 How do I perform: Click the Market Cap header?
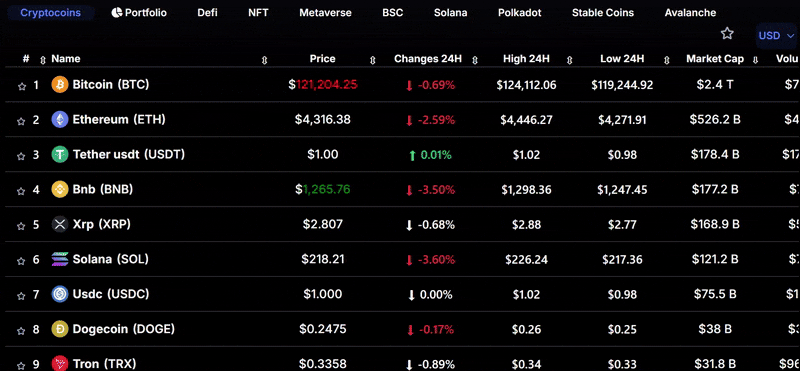715,59
